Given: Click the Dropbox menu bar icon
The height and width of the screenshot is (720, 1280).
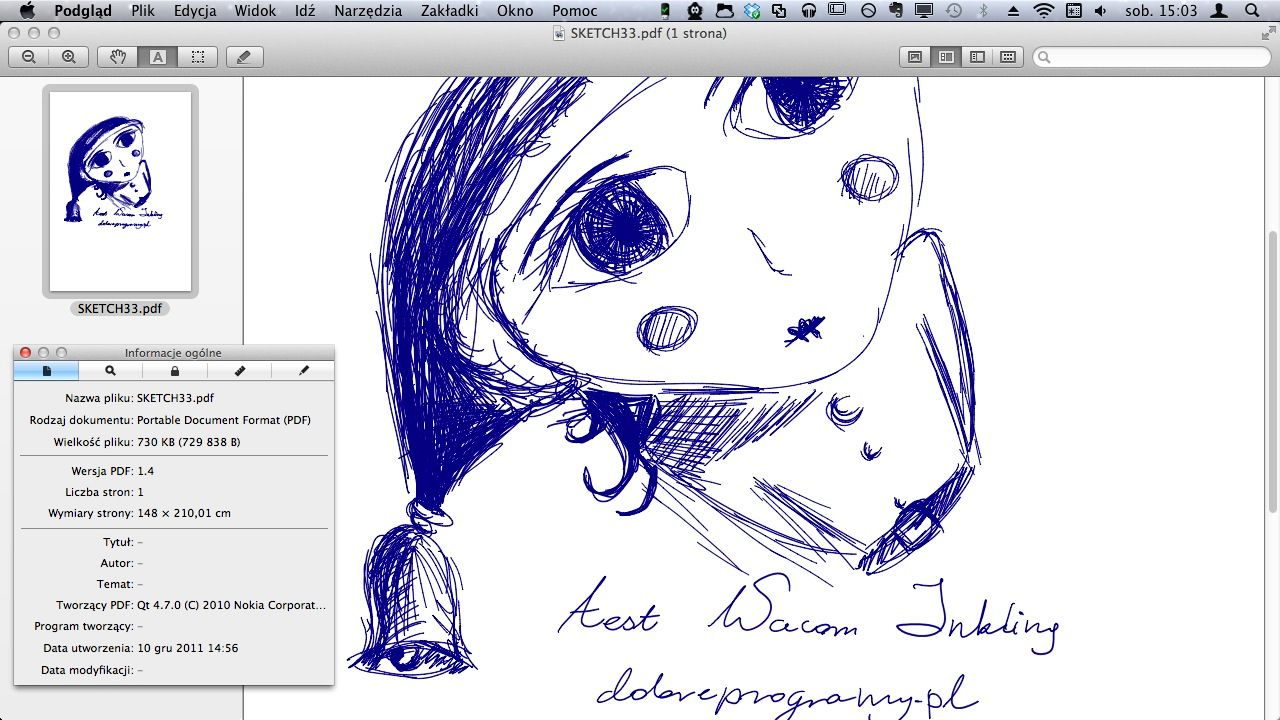Looking at the screenshot, I should coord(752,11).
